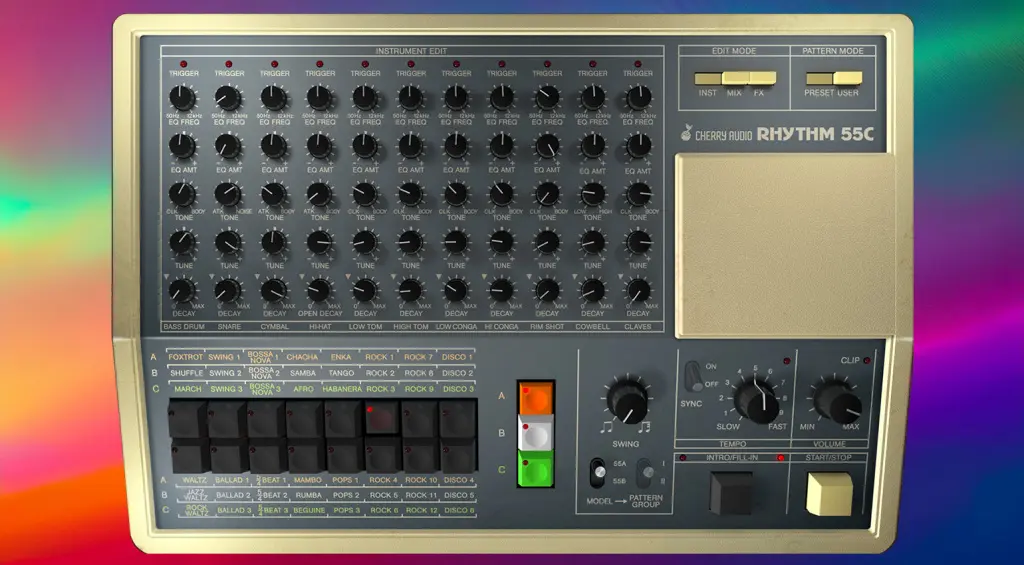
Task: Toggle the Sync on/off switch
Action: [x=690, y=377]
